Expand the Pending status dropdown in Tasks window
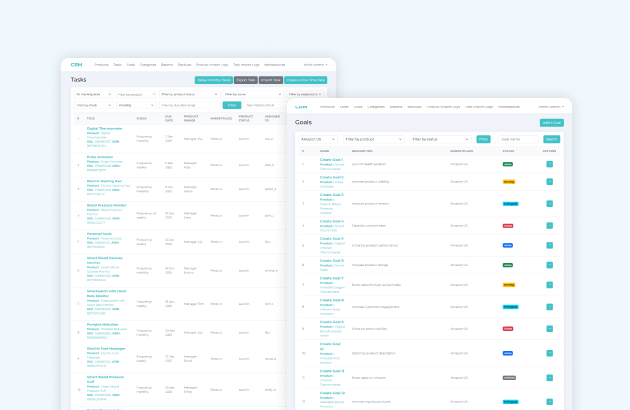 tap(136, 105)
